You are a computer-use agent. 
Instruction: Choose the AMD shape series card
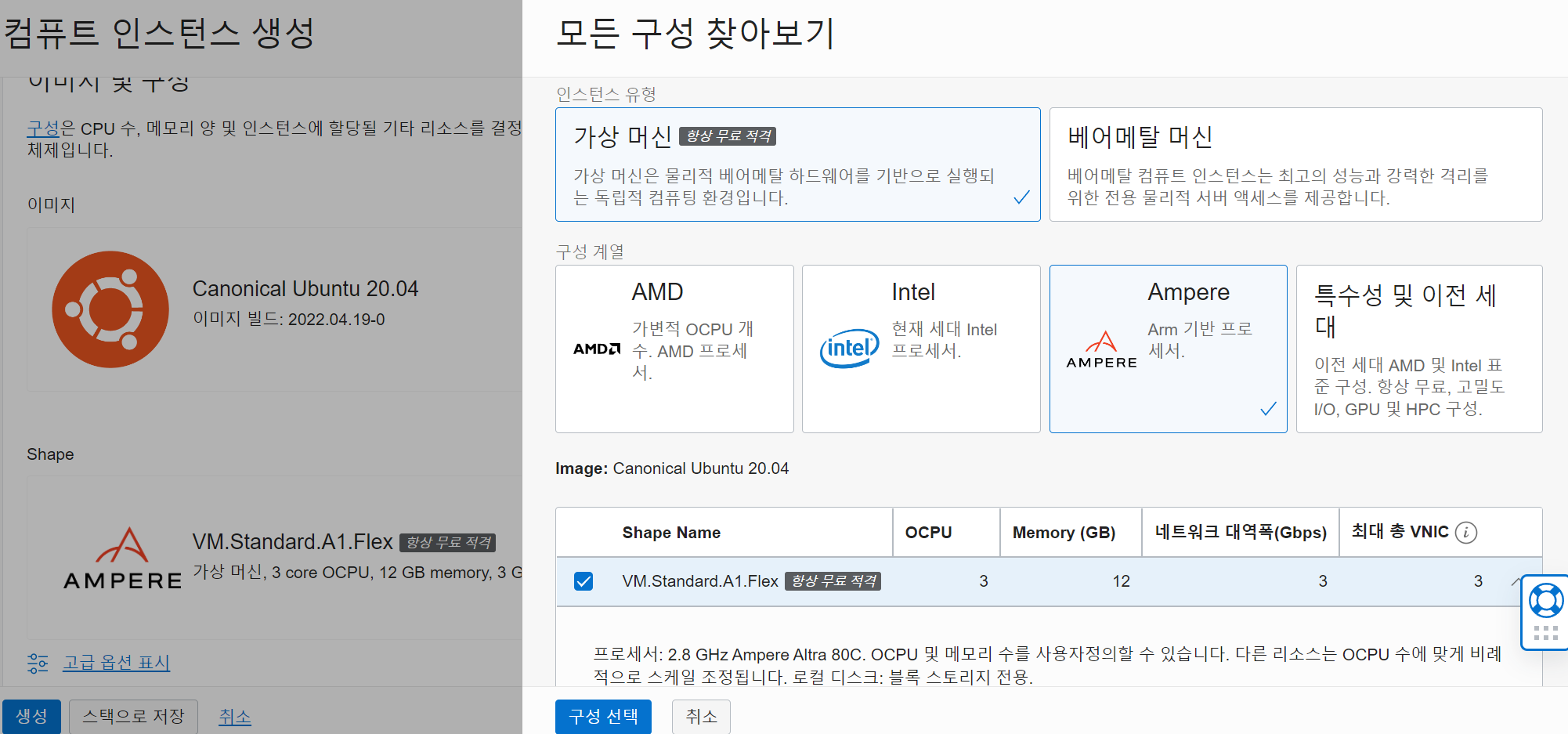click(674, 349)
